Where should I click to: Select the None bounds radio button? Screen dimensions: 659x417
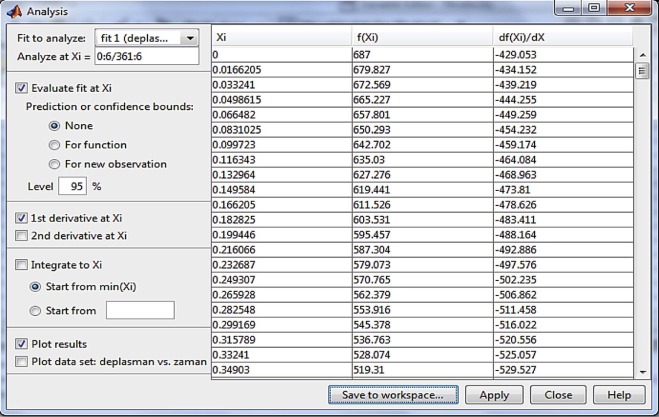[54, 126]
